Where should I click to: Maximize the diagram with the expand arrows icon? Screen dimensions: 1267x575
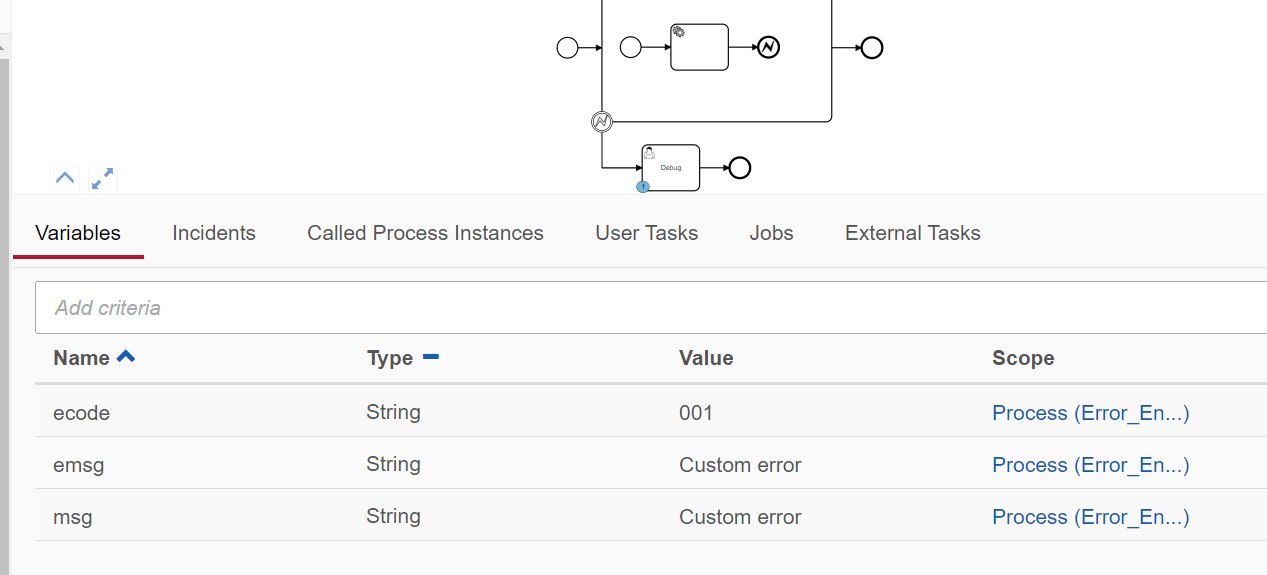pyautogui.click(x=102, y=179)
